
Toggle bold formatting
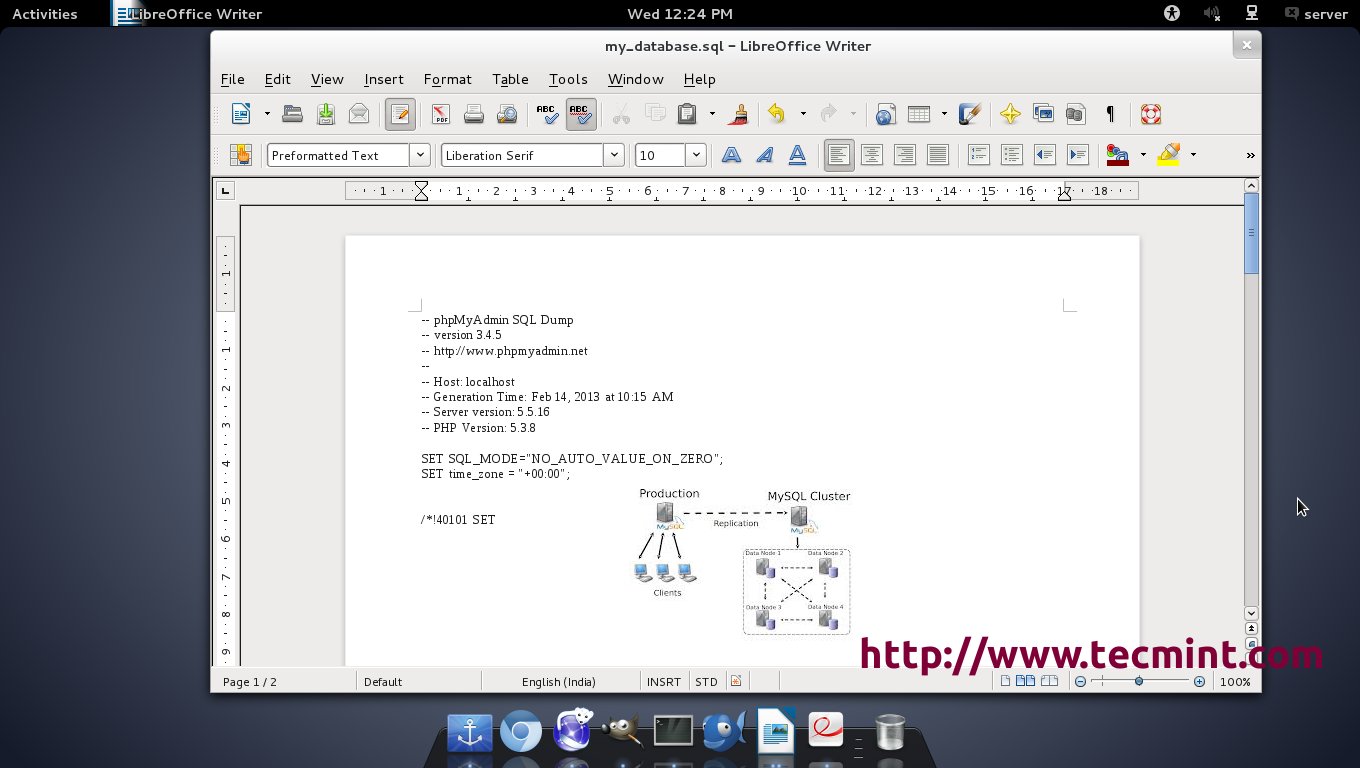[732, 155]
